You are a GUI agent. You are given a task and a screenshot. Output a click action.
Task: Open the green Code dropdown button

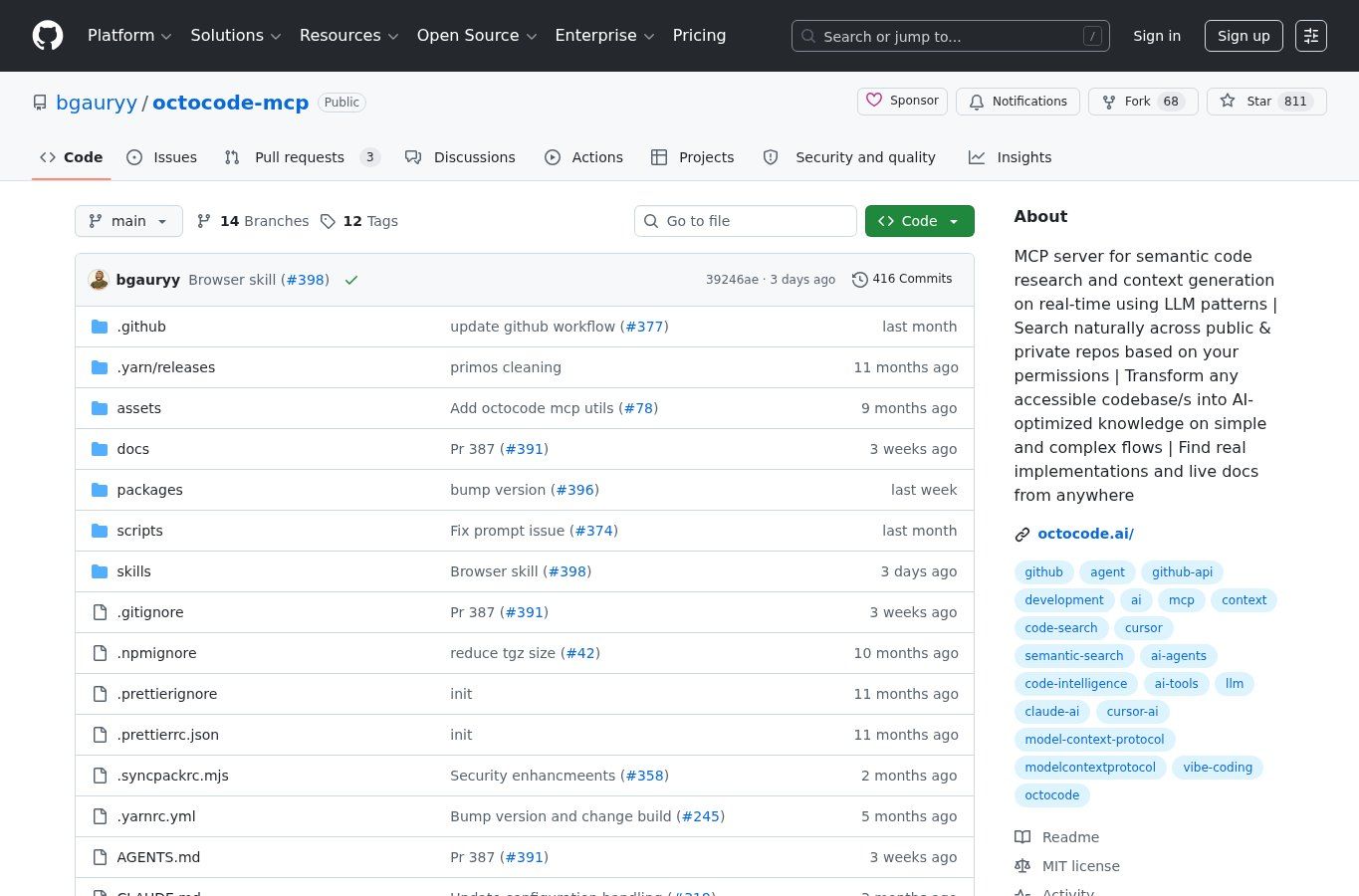pos(919,221)
